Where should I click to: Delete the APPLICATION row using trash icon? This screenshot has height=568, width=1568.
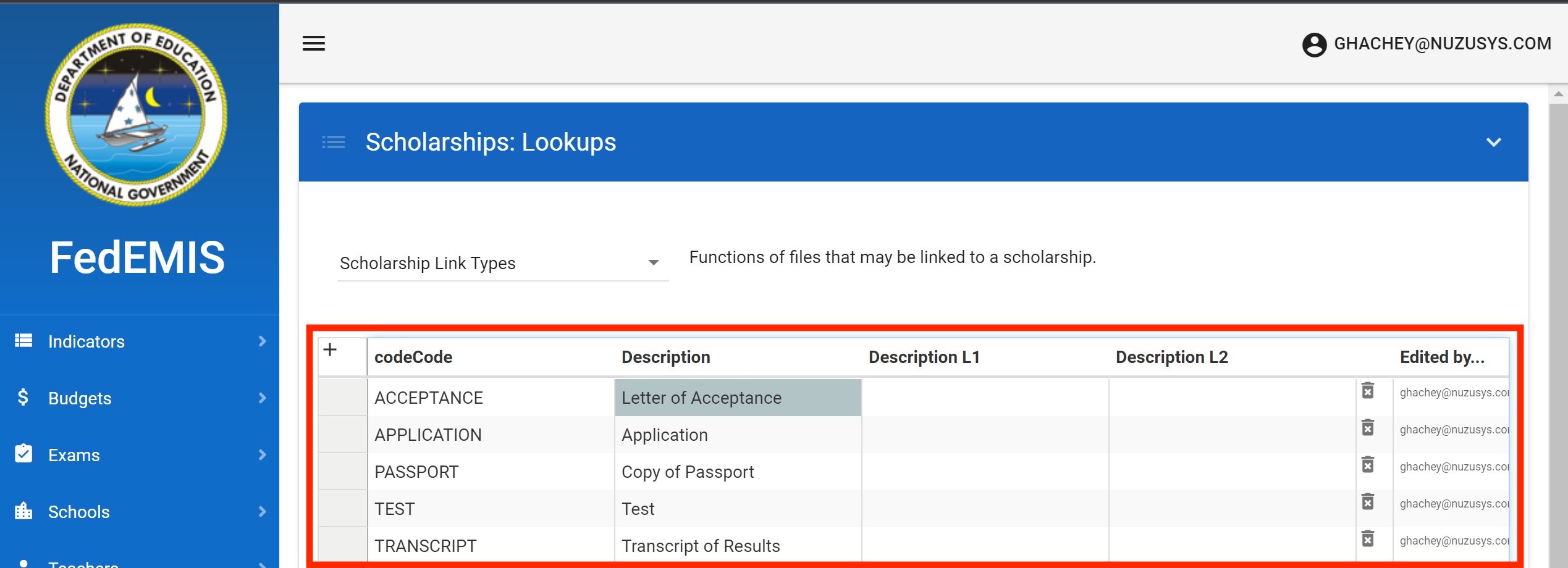(1368, 428)
